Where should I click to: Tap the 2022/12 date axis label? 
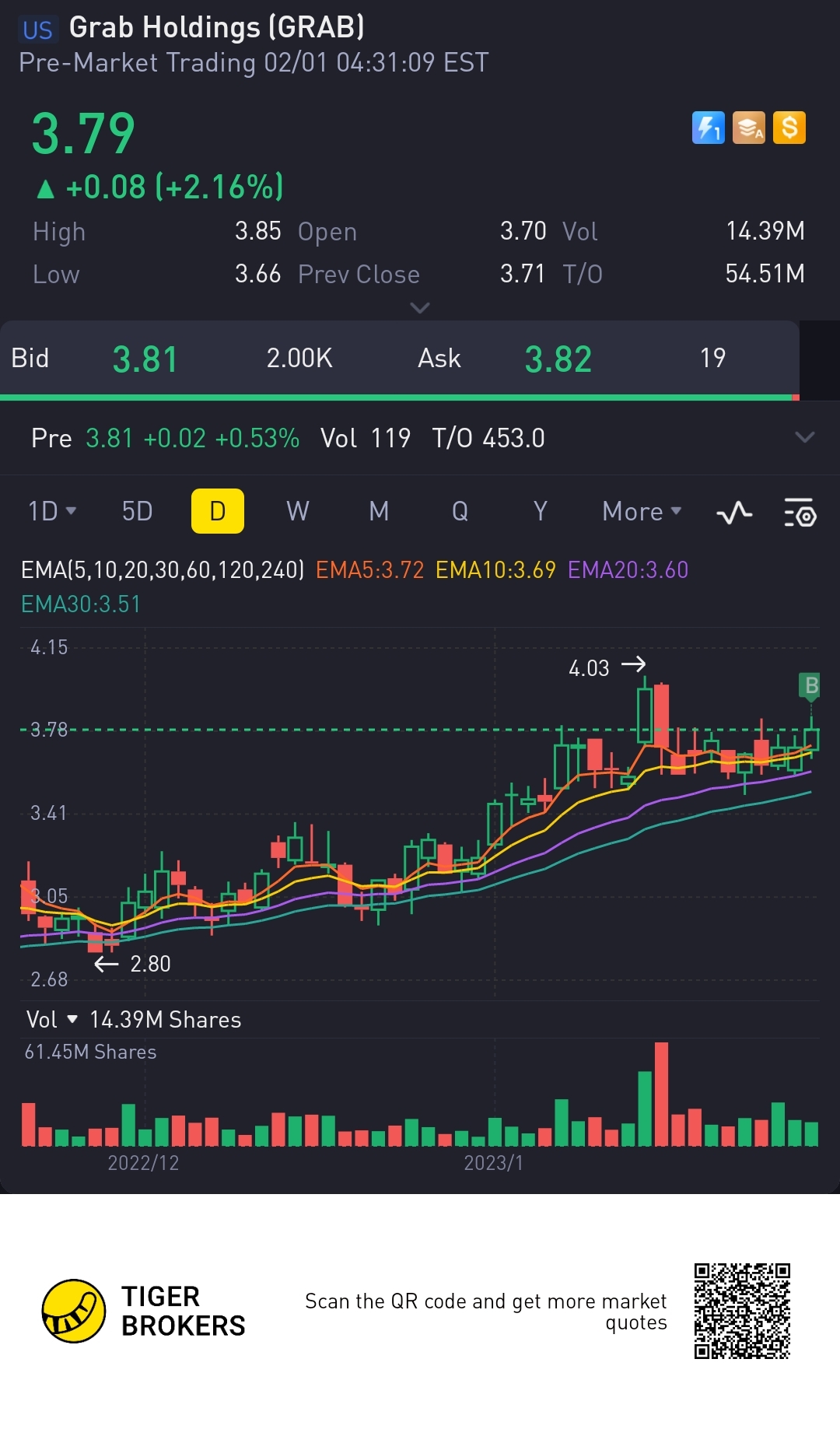143,1163
